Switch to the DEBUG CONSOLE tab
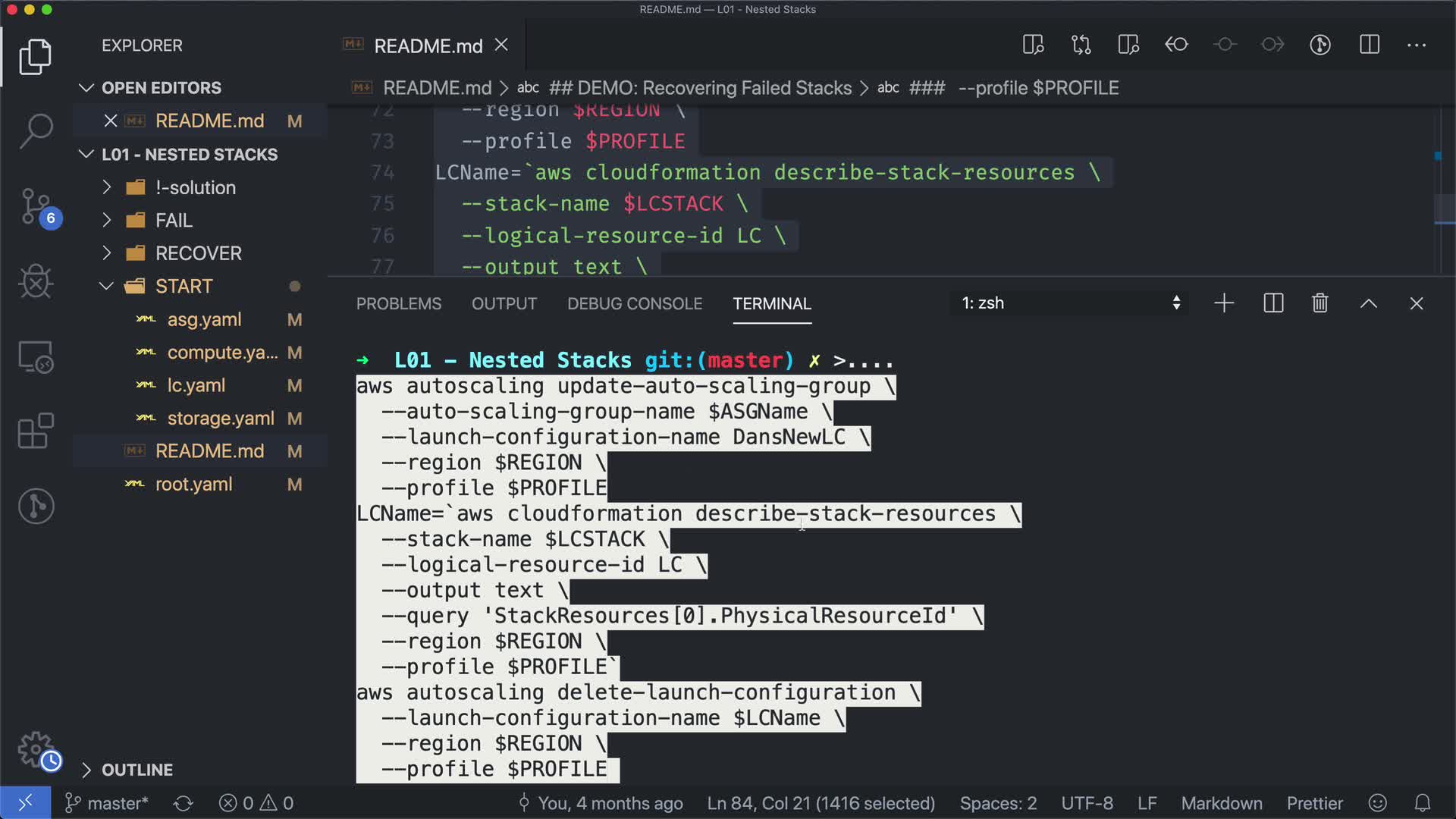This screenshot has height=819, width=1456. tap(634, 303)
